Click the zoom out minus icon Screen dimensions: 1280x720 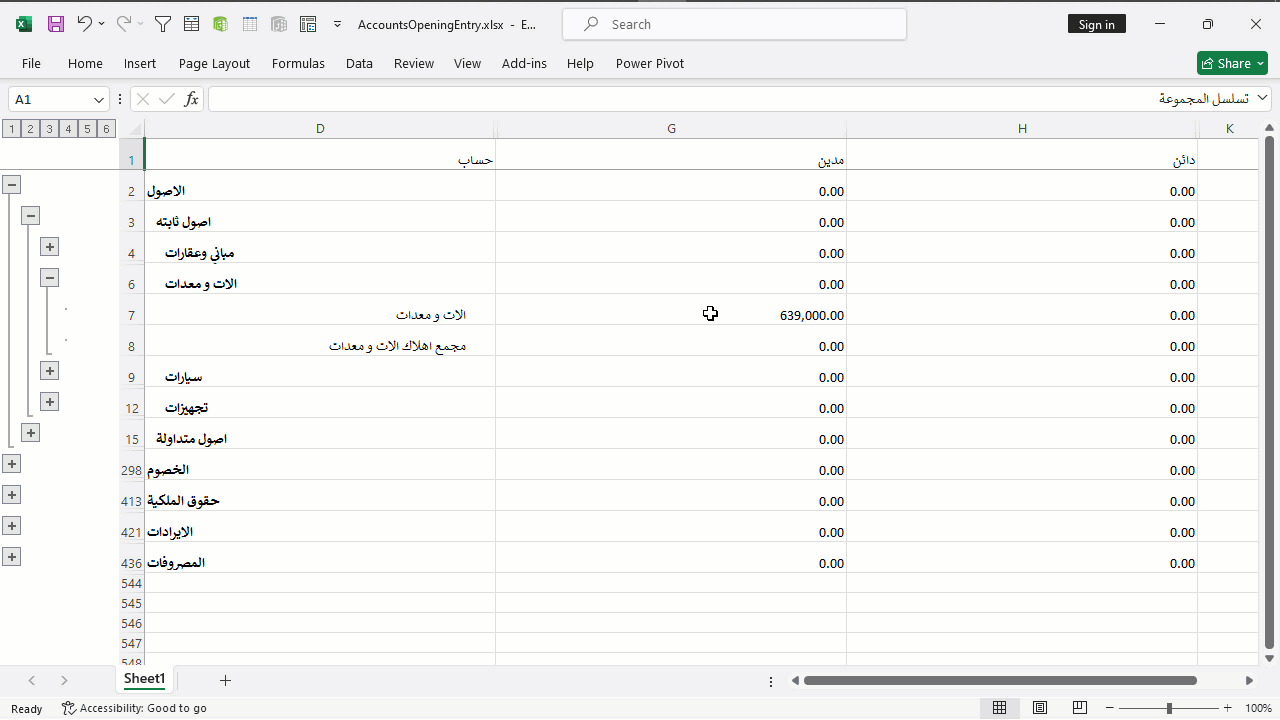(1112, 708)
